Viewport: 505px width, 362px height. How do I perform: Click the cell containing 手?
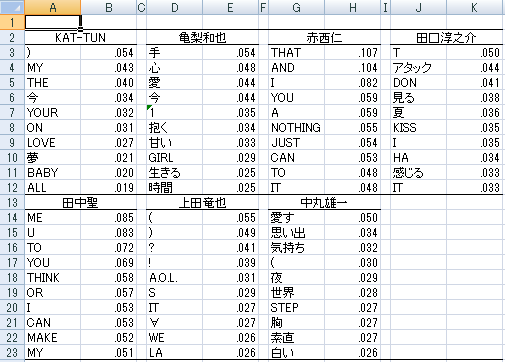click(x=174, y=52)
